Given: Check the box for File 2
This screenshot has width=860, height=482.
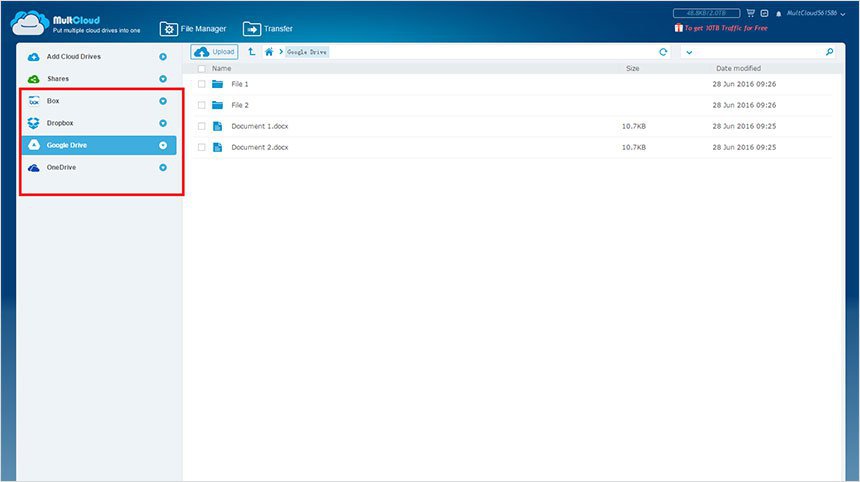Looking at the screenshot, I should click(x=202, y=105).
